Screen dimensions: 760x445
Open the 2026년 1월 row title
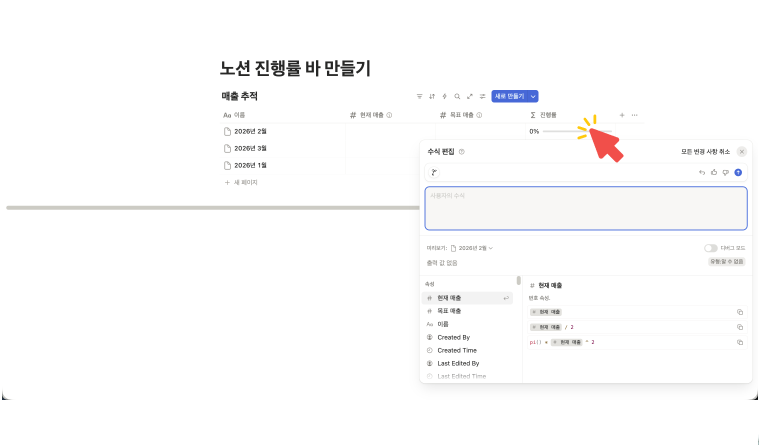250,165
